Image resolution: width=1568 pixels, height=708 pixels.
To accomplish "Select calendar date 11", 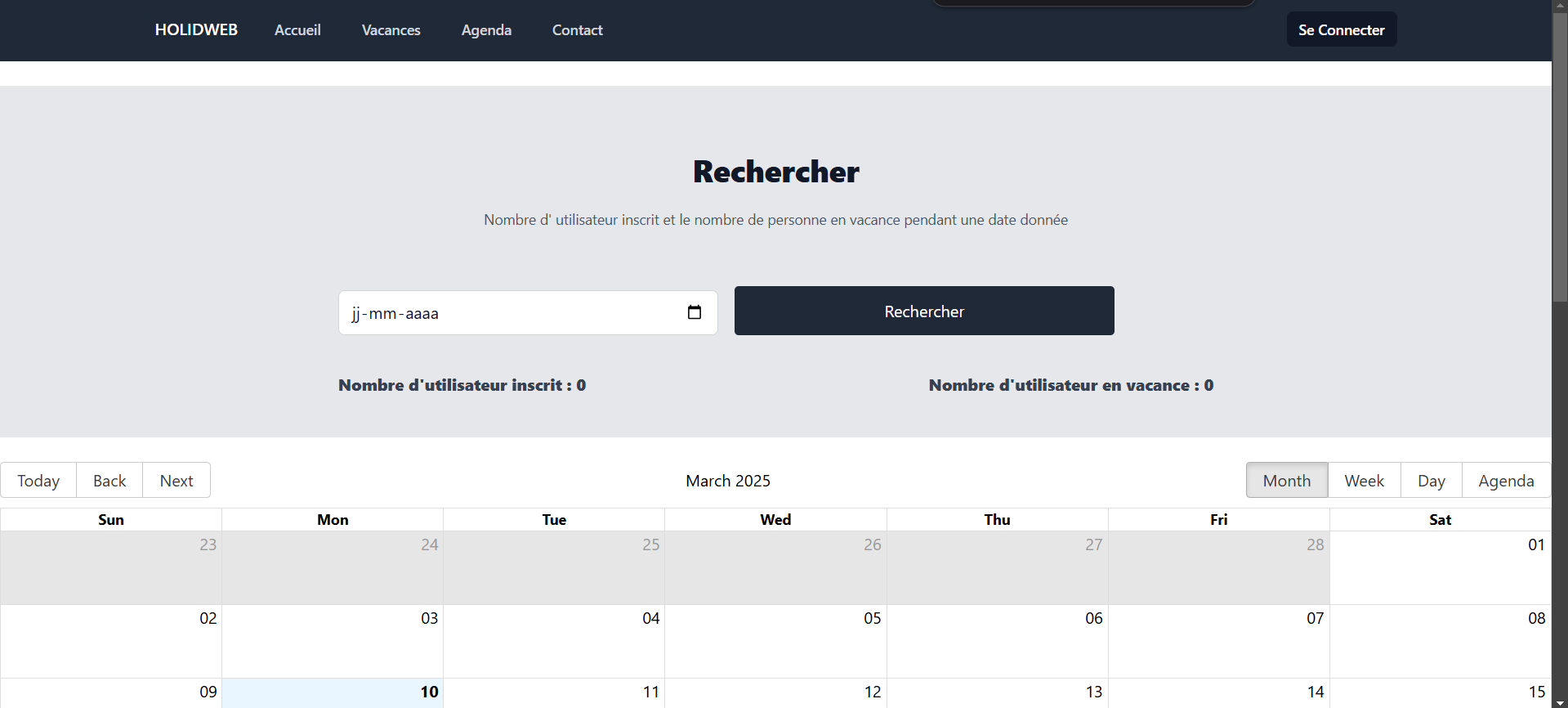I will (x=651, y=692).
